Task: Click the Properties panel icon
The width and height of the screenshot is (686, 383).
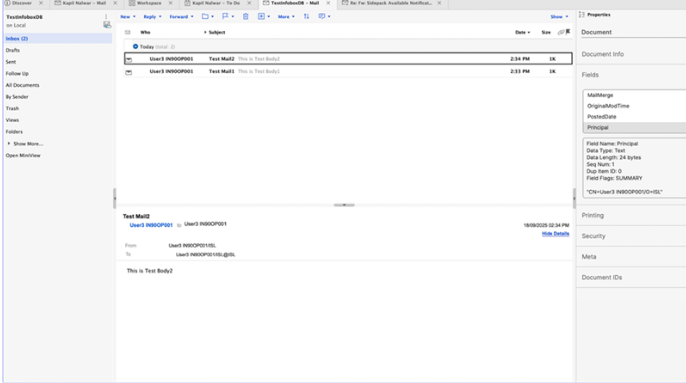Action: (581, 14)
